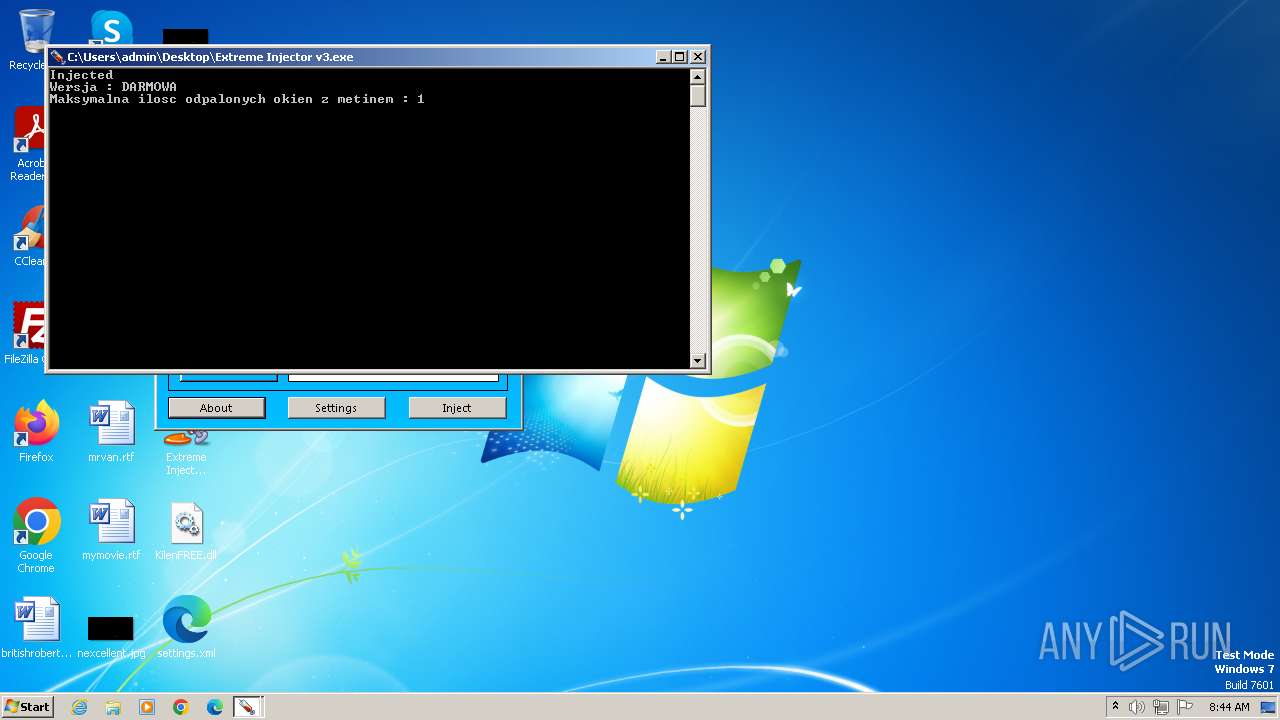Open the volume control tray icon

1137,707
